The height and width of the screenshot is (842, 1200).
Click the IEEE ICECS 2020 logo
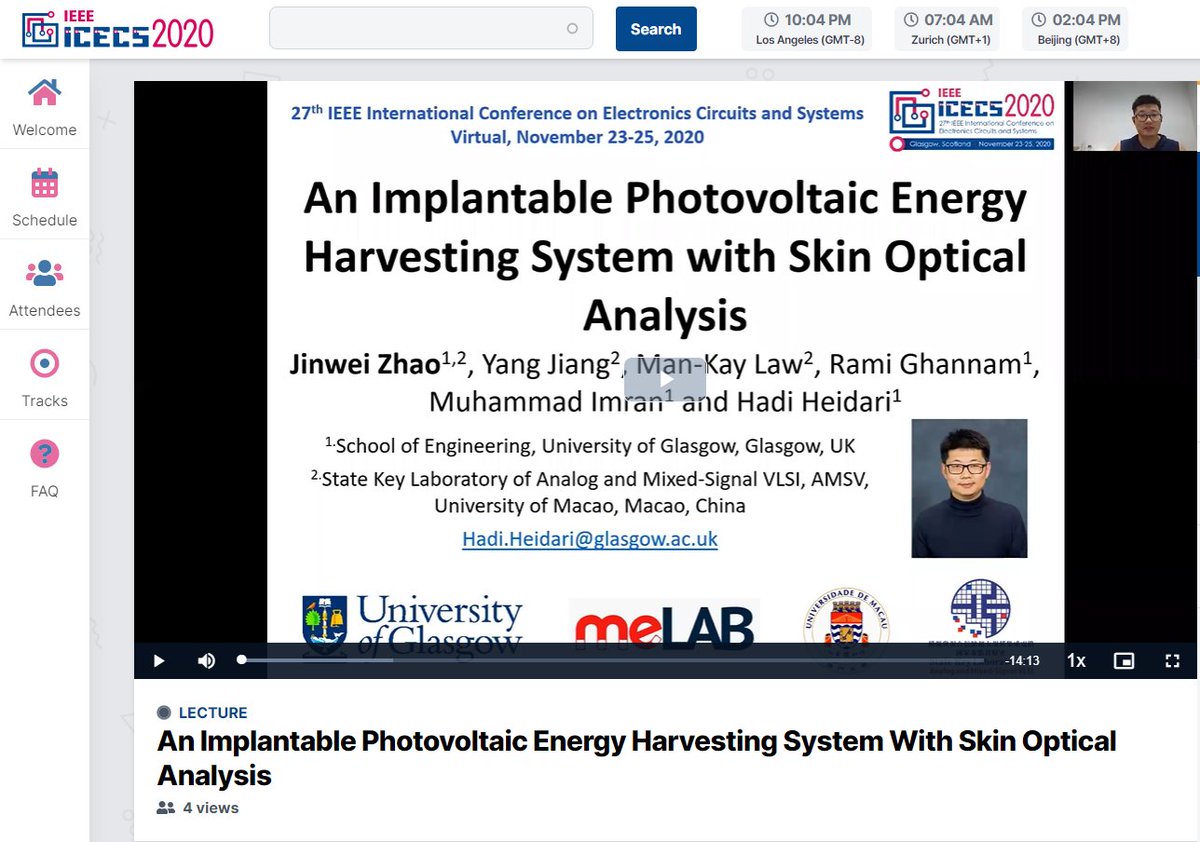pos(118,29)
